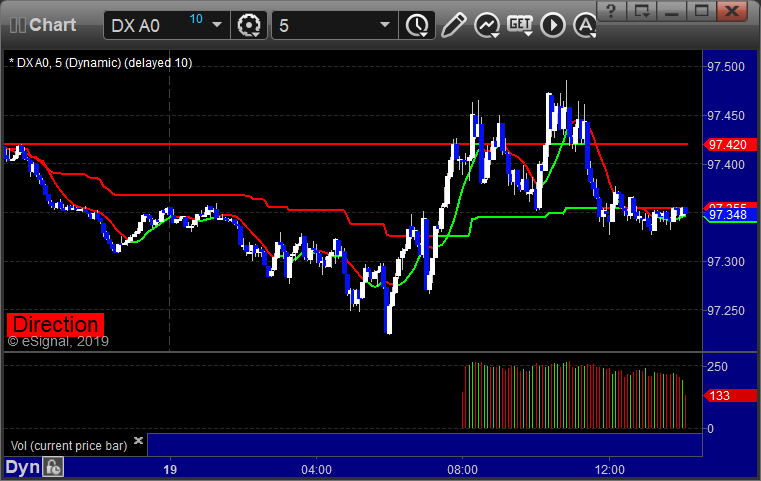761x481 pixels.
Task: Click the GET download icon
Action: click(x=520, y=25)
